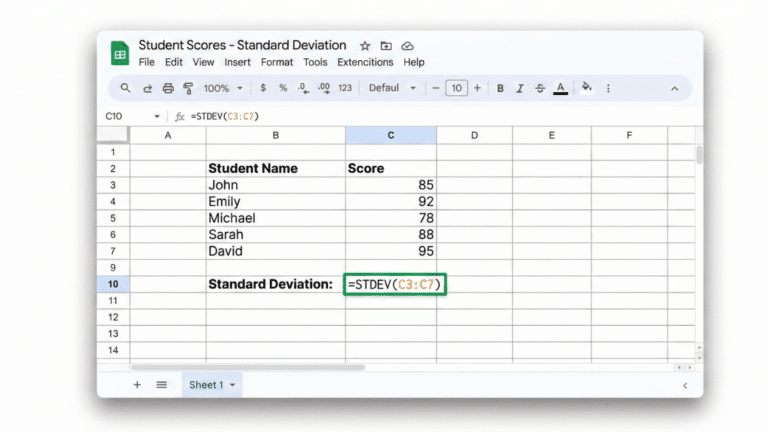This screenshot has width=768, height=432.
Task: Click cell C10 with the STDEV formula
Action: [395, 284]
